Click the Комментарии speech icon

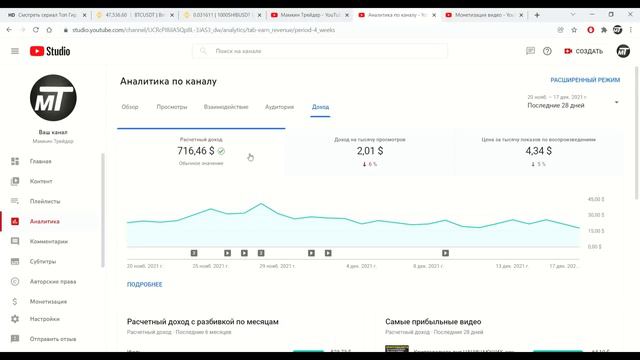point(15,241)
